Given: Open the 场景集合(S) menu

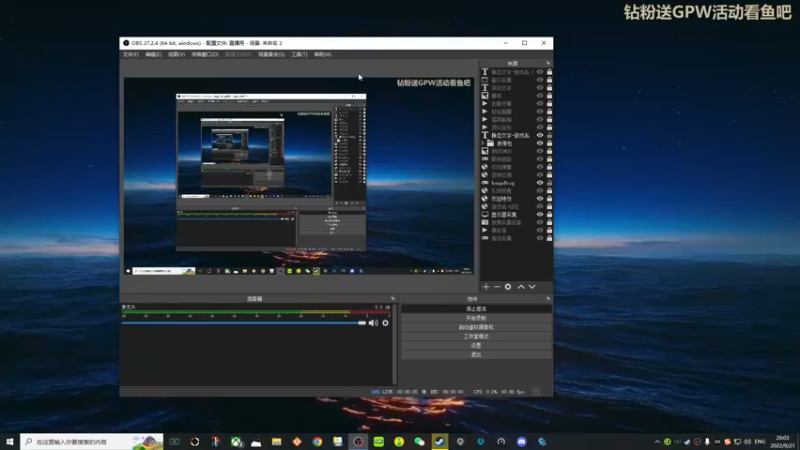Looking at the screenshot, I should point(271,55).
